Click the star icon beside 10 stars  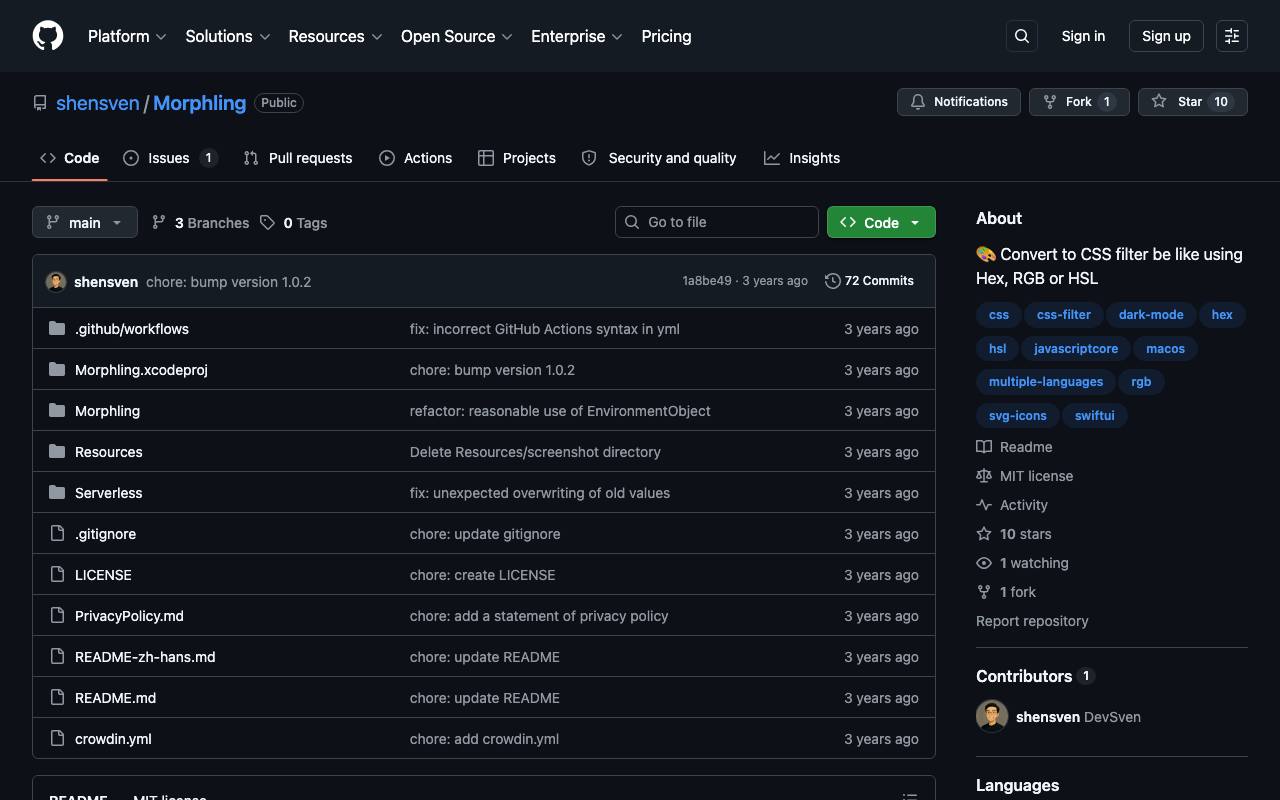[984, 534]
